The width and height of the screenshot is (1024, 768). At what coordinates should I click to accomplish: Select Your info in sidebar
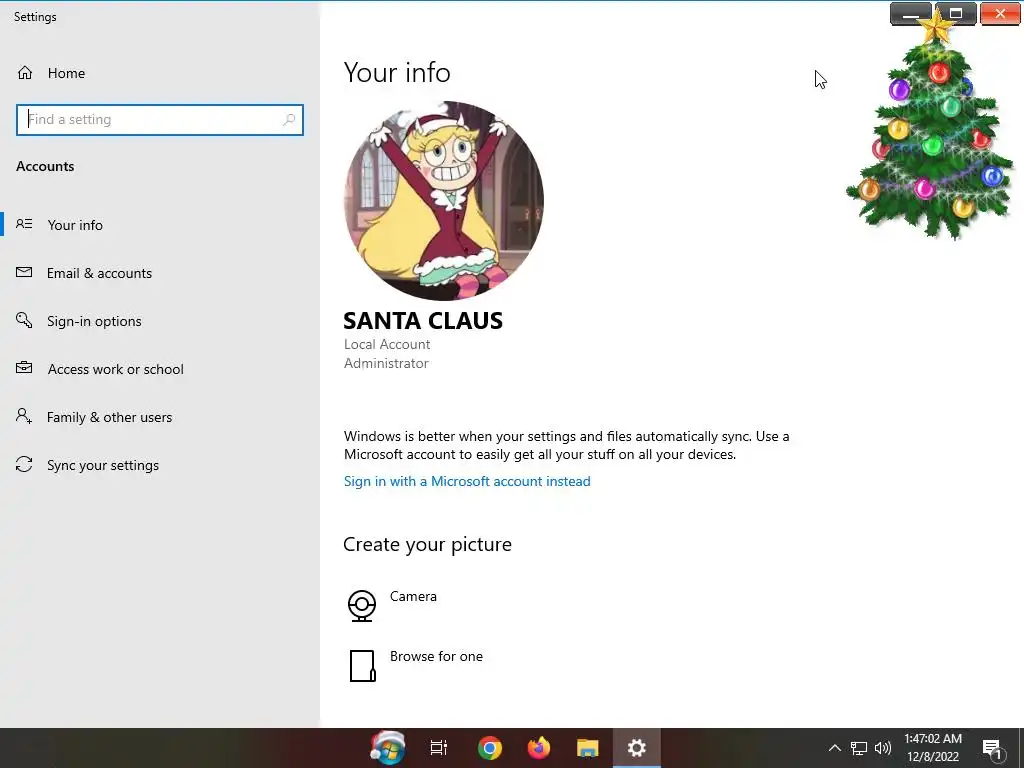75,225
